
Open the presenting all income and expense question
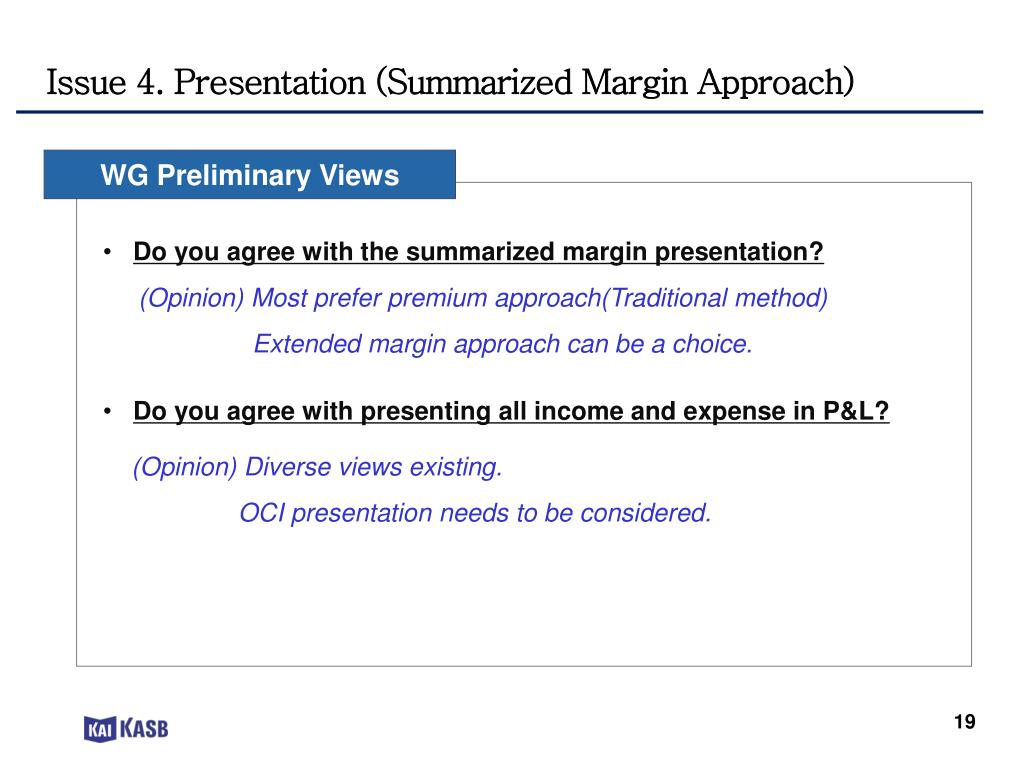511,411
